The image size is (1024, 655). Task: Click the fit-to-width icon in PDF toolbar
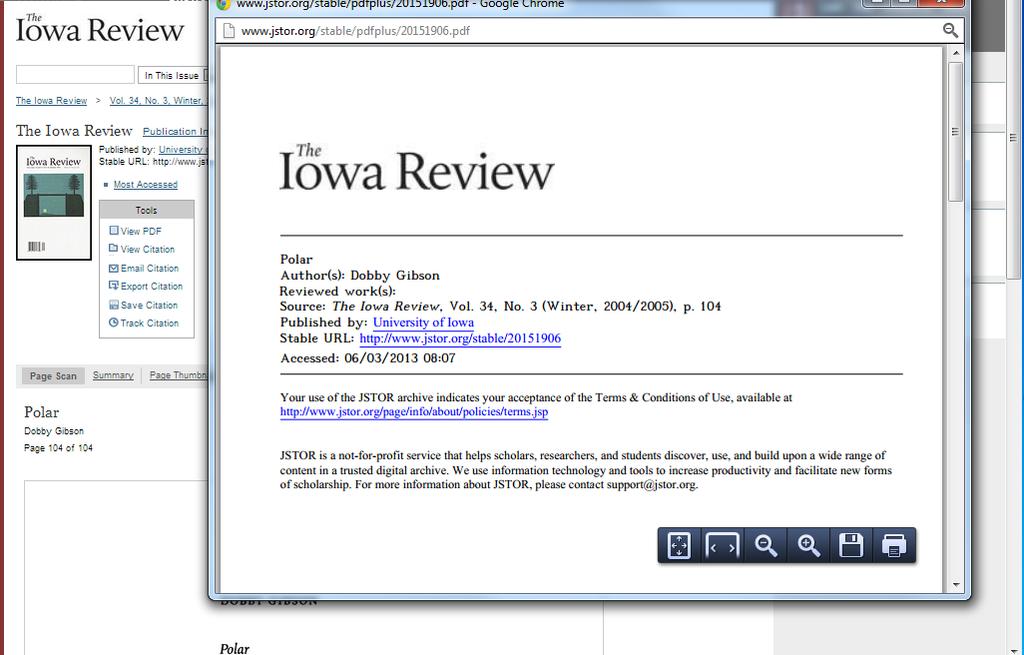(722, 545)
